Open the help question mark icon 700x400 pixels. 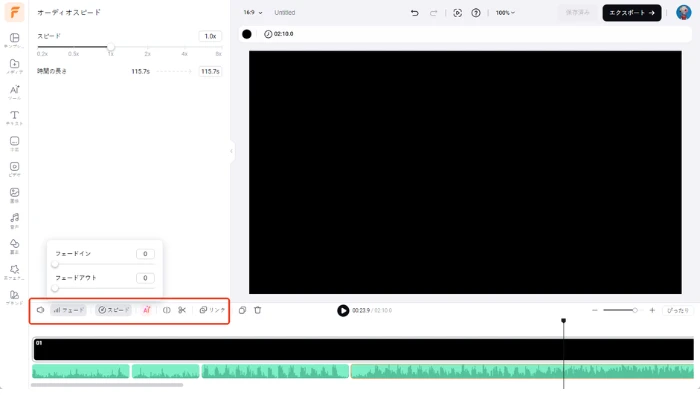click(x=476, y=13)
